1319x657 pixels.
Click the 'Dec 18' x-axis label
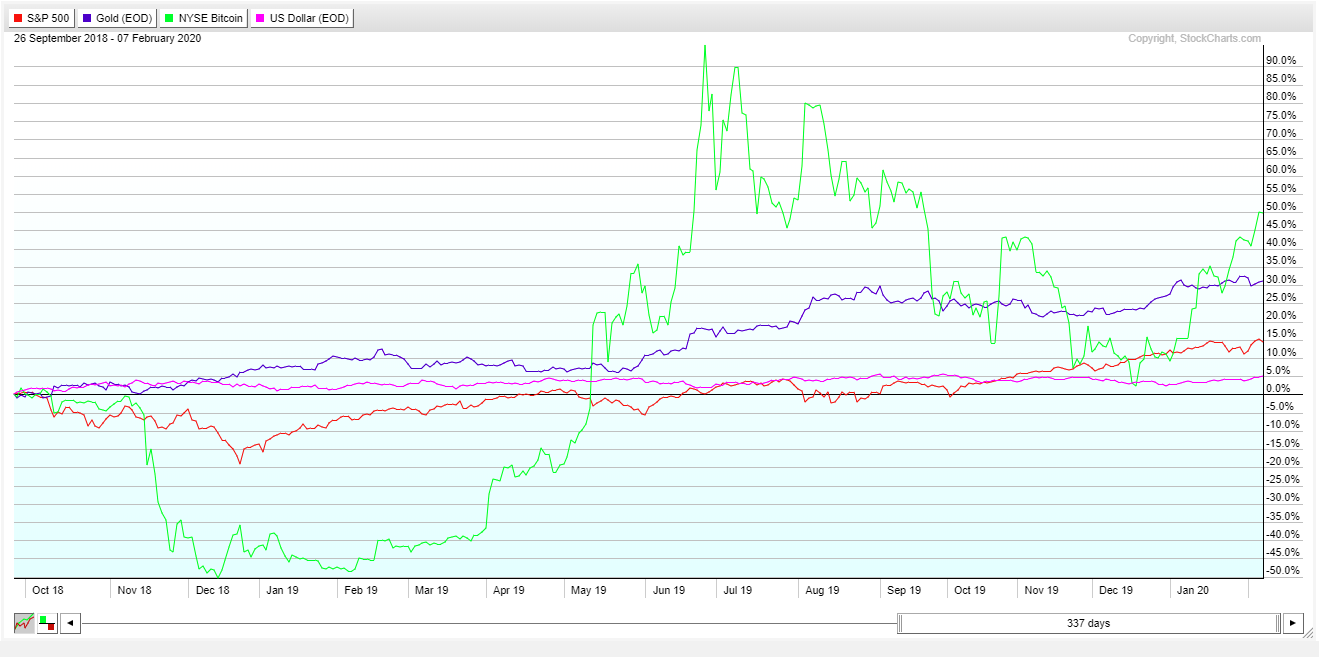[x=212, y=590]
